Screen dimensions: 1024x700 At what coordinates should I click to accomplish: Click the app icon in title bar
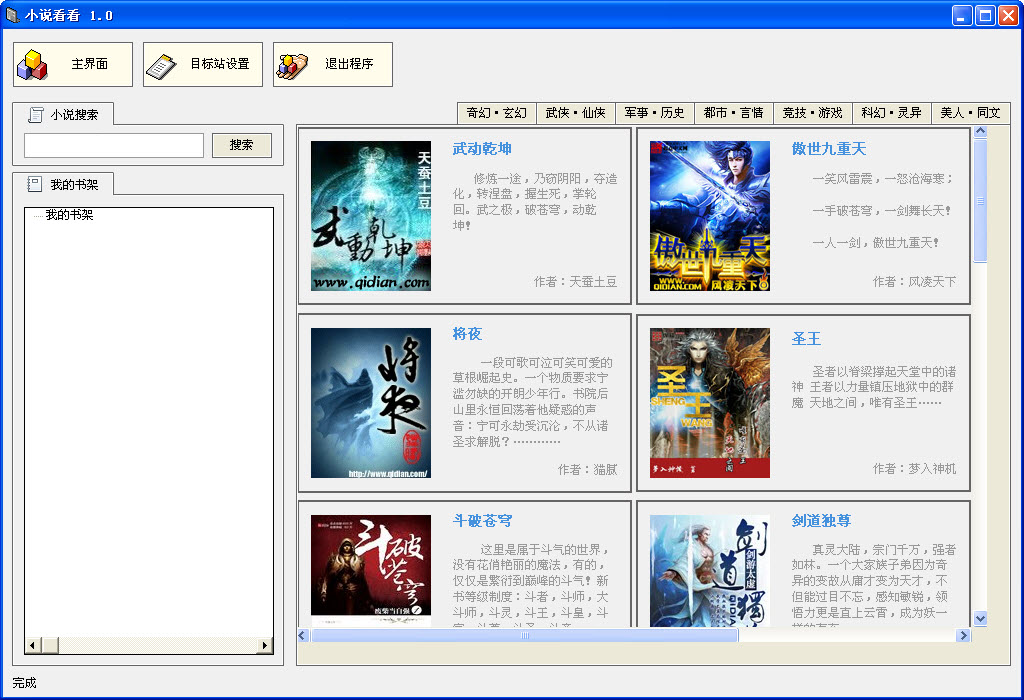[12, 14]
